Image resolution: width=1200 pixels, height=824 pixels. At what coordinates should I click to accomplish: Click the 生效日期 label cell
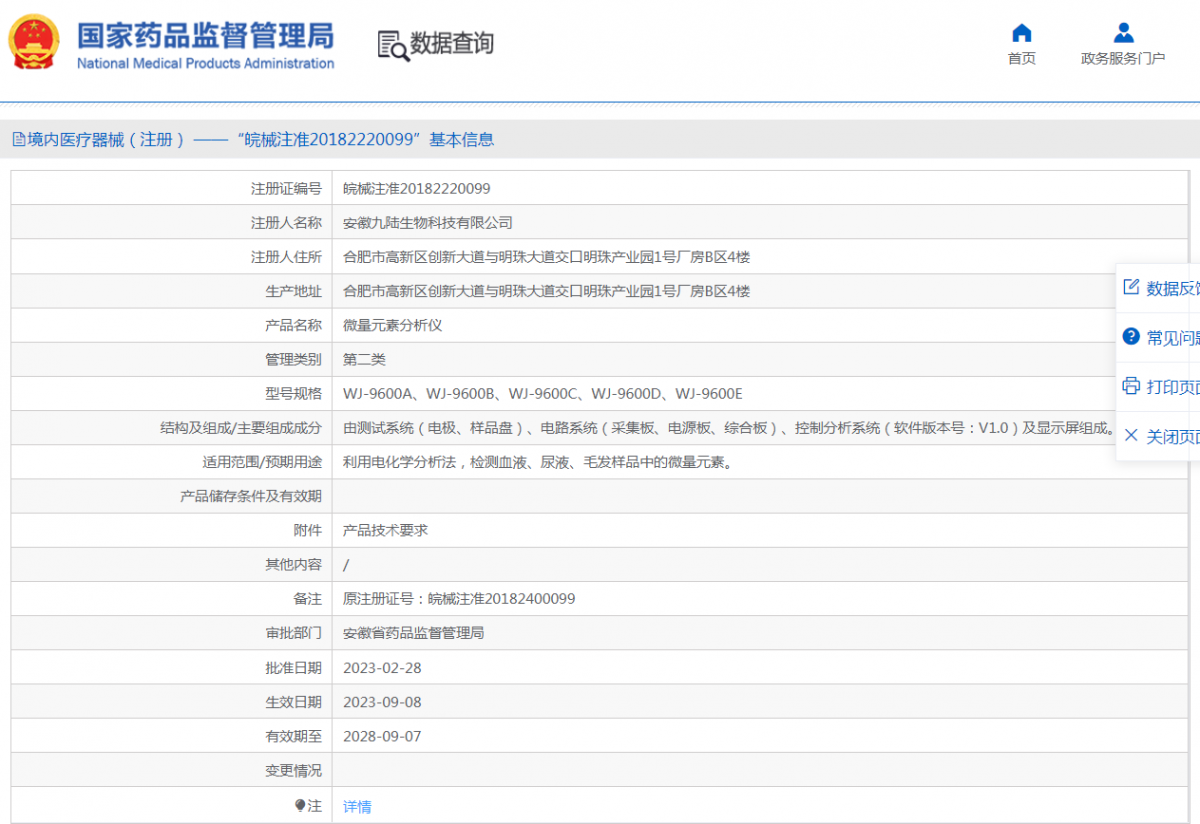[172, 702]
